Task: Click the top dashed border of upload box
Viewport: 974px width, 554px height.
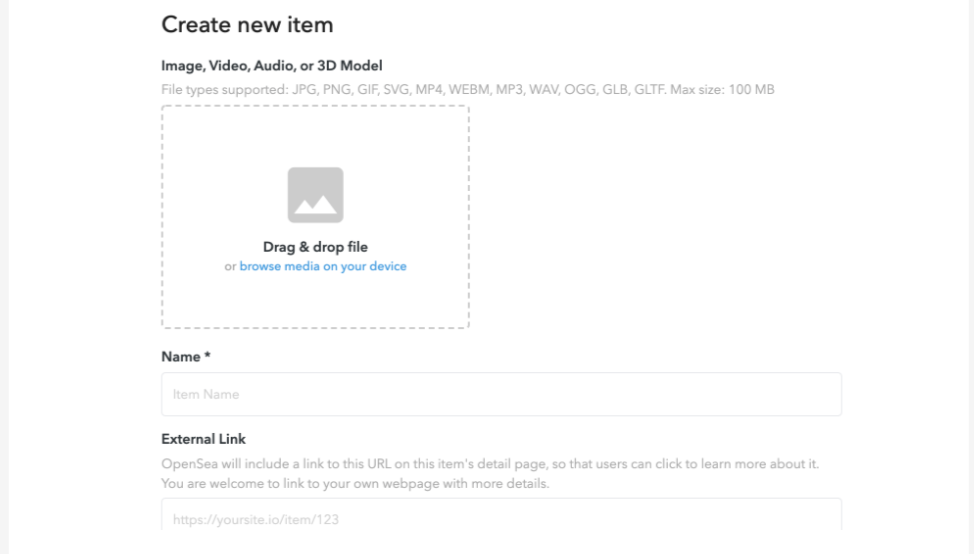Action: 316,106
